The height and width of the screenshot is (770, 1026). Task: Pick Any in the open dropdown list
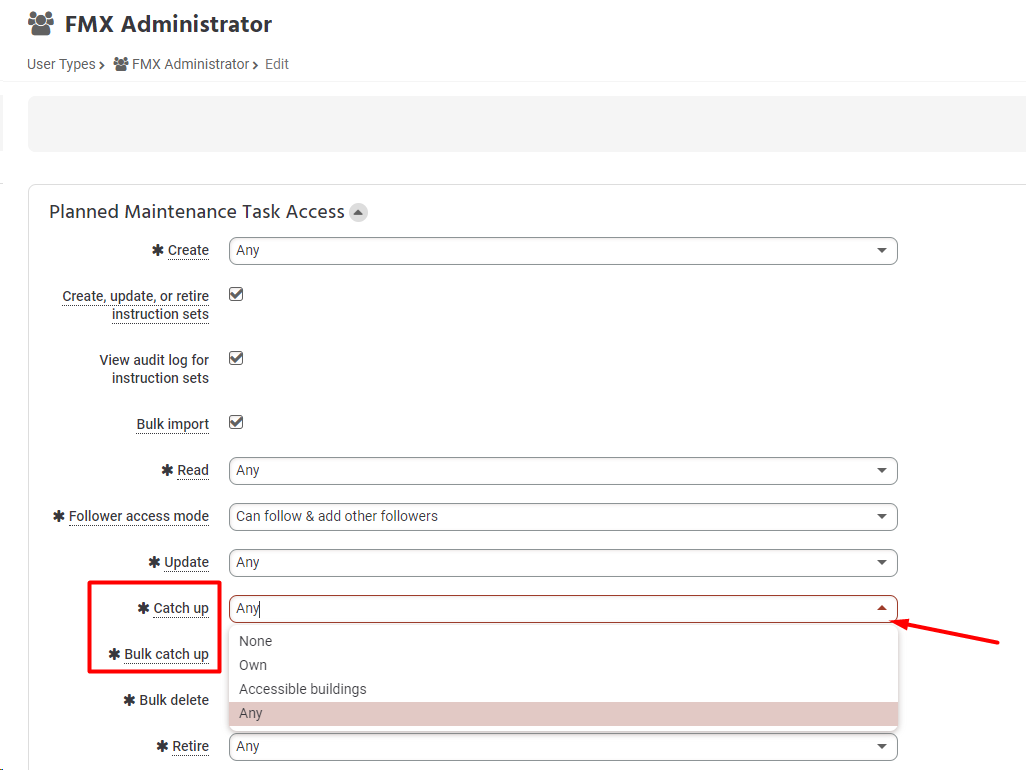click(x=251, y=713)
